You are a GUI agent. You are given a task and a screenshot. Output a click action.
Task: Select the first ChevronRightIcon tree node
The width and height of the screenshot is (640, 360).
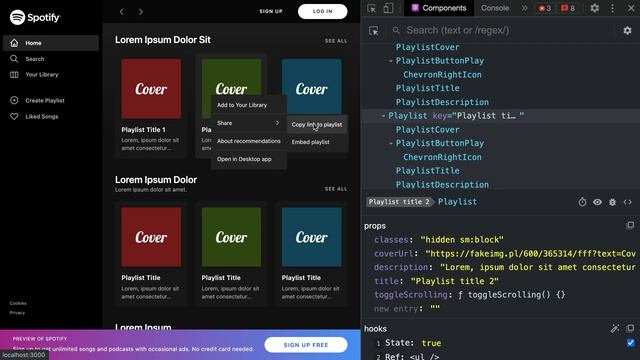pos(442,75)
